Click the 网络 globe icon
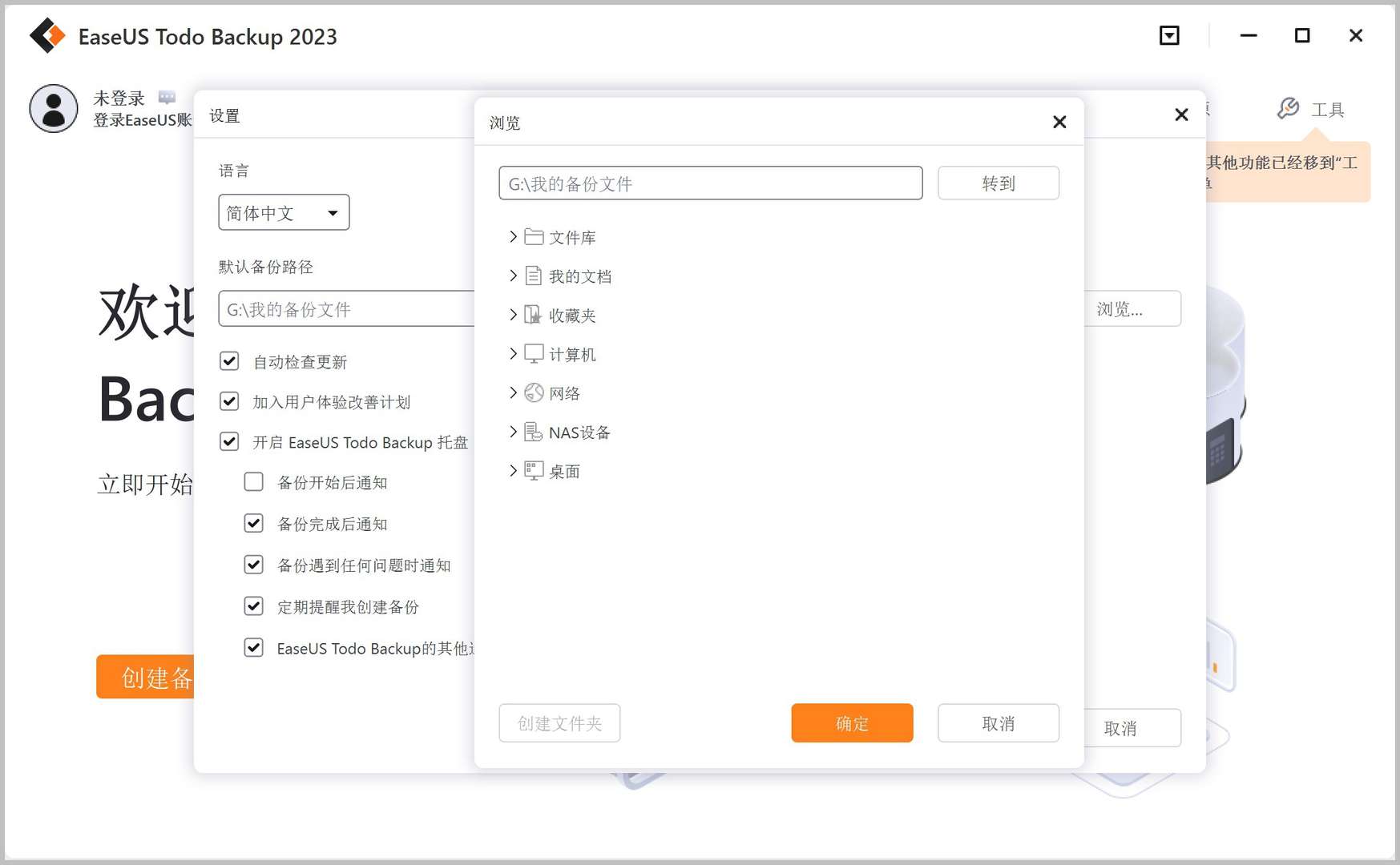This screenshot has height=865, width=1400. point(533,392)
